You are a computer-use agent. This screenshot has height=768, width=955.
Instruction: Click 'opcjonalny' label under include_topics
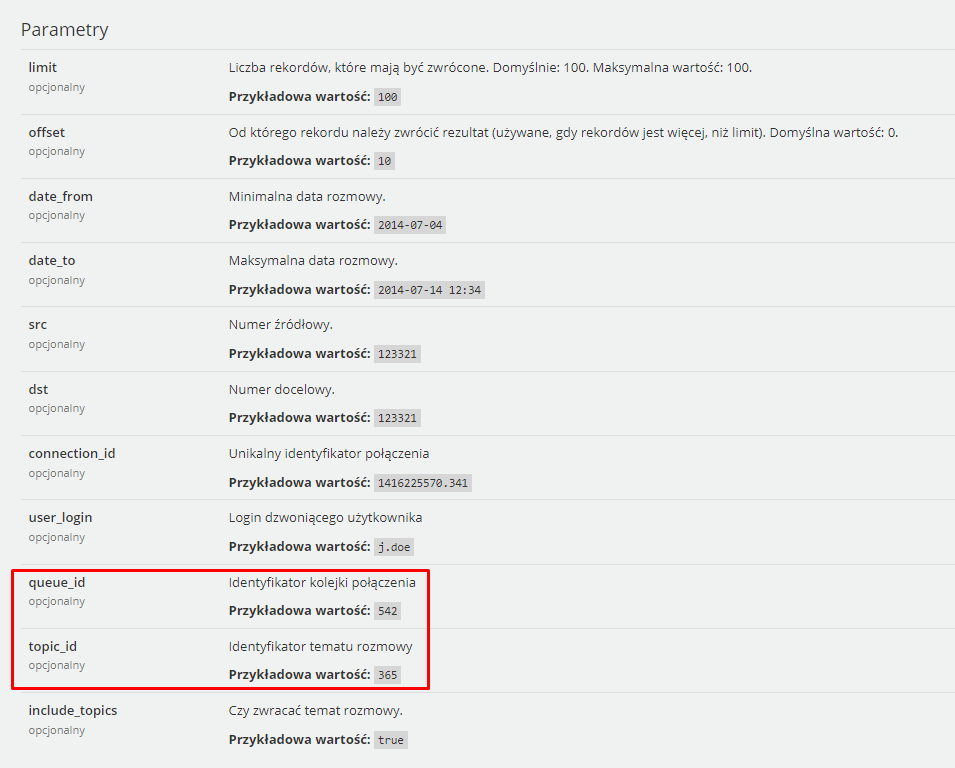(57, 730)
